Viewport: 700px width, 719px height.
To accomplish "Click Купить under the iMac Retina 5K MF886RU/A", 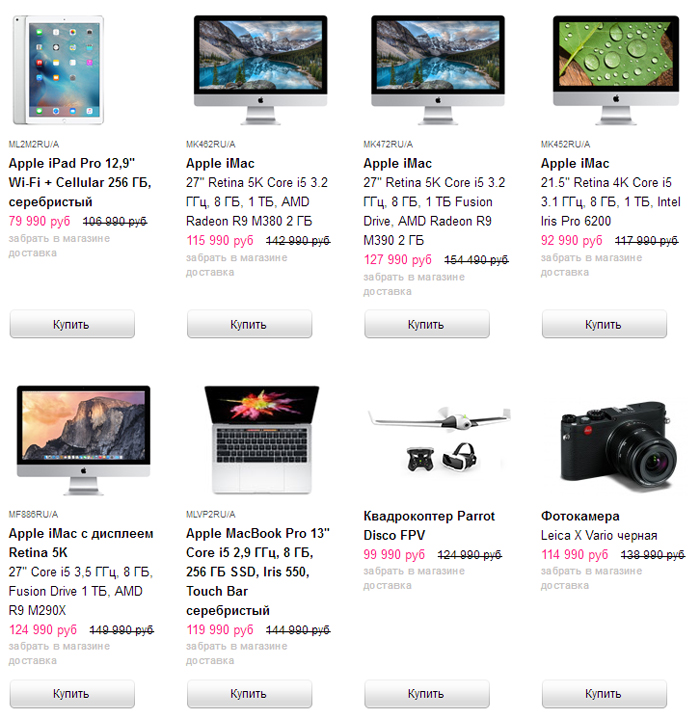I will click(72, 694).
